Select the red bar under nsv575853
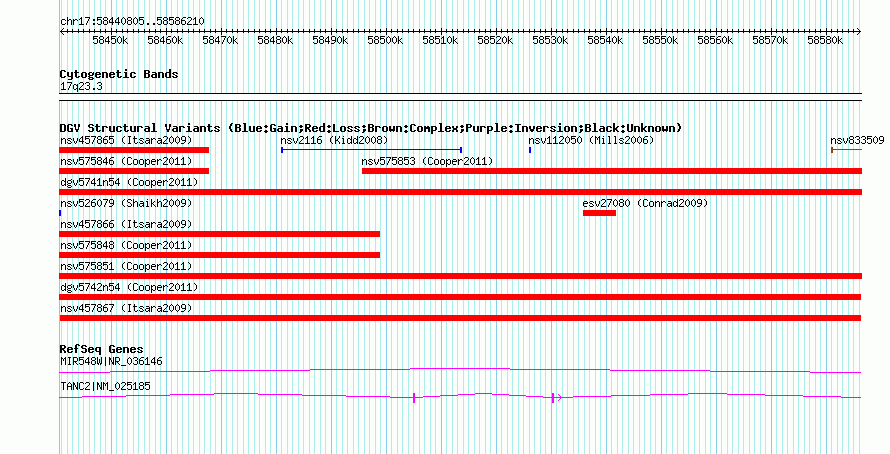The height and width of the screenshot is (454, 890). (x=612, y=171)
